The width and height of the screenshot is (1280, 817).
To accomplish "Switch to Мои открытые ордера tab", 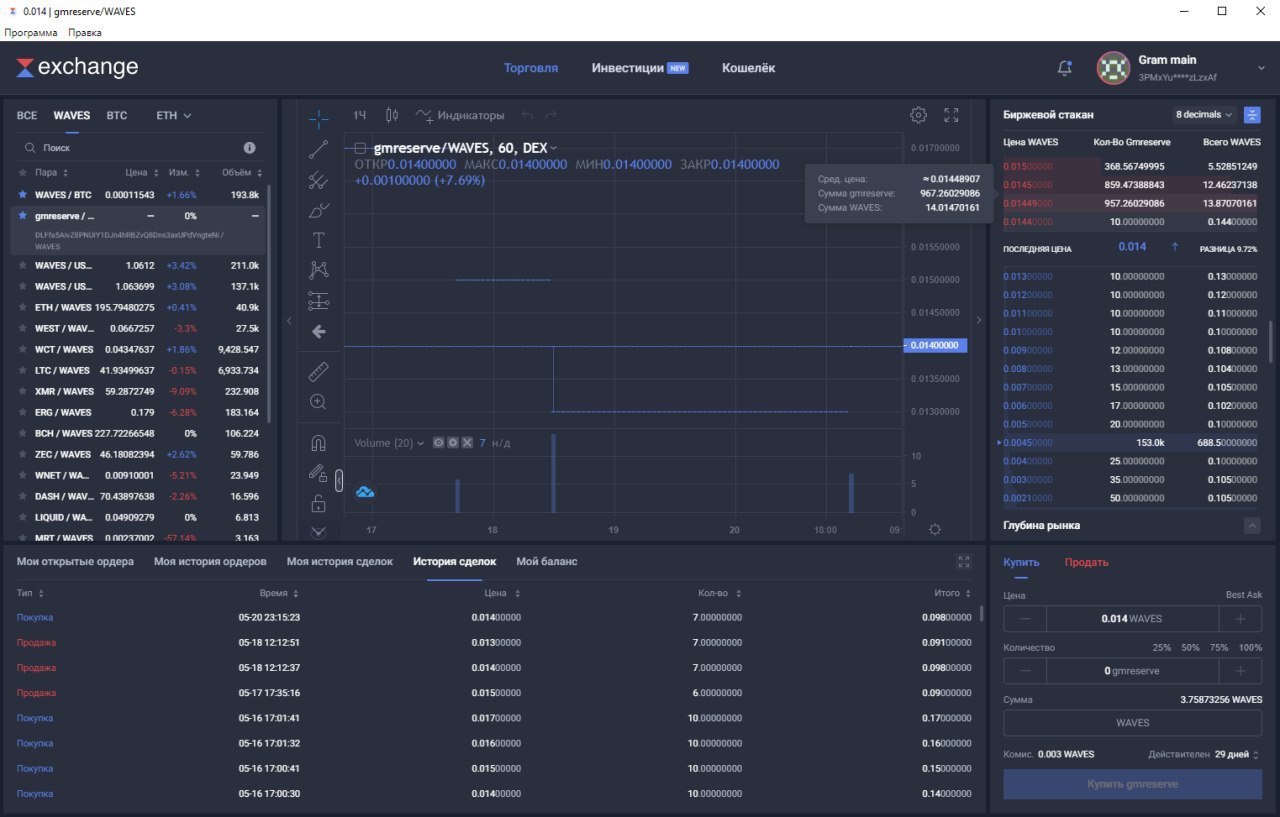I will tap(75, 561).
